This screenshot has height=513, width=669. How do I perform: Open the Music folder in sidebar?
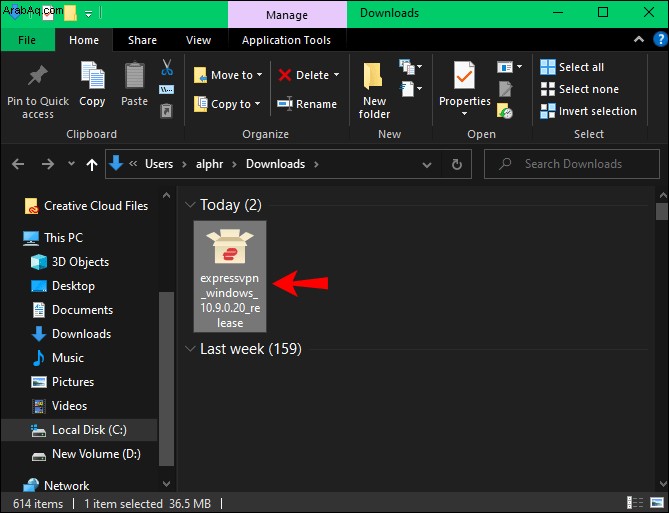click(58, 358)
